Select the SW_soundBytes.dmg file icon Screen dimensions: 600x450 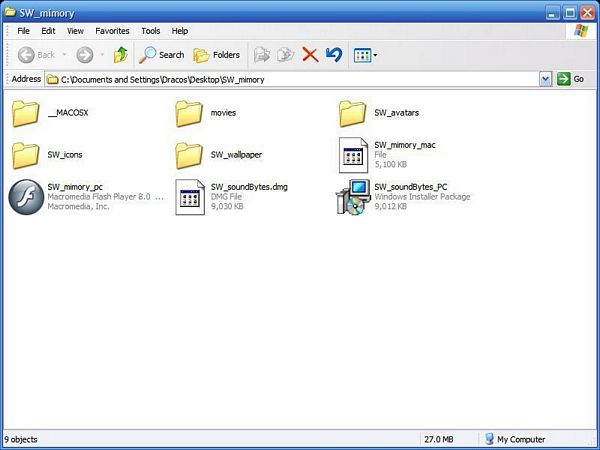(190, 197)
